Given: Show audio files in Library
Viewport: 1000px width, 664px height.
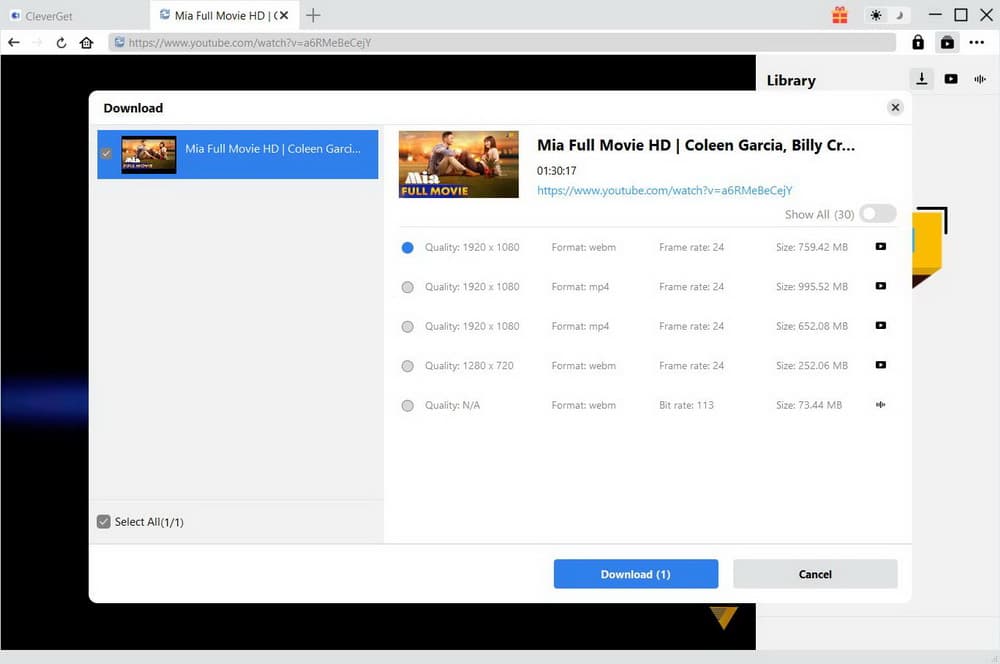Looking at the screenshot, I should 980,79.
